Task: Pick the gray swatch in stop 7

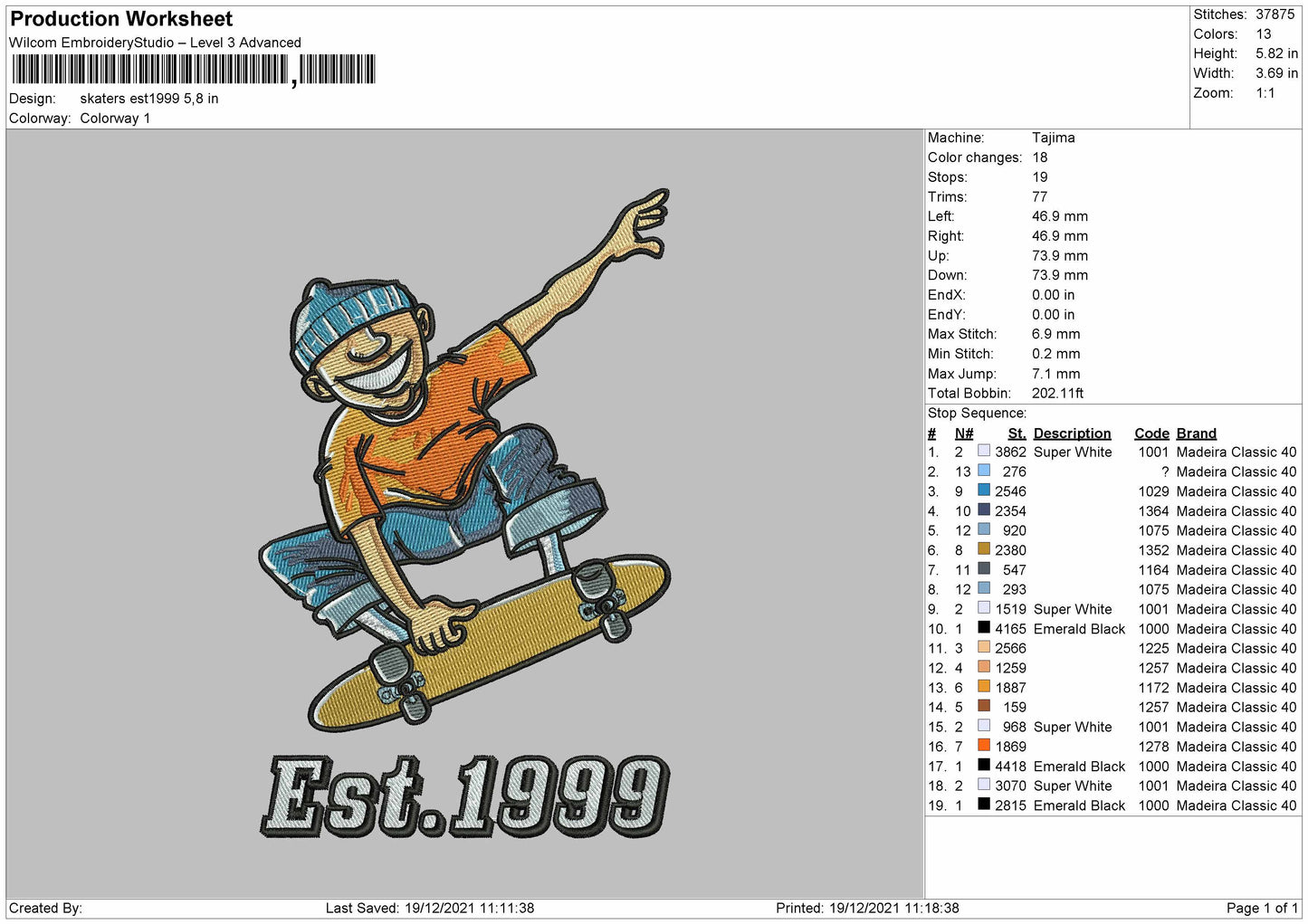Action: [984, 568]
